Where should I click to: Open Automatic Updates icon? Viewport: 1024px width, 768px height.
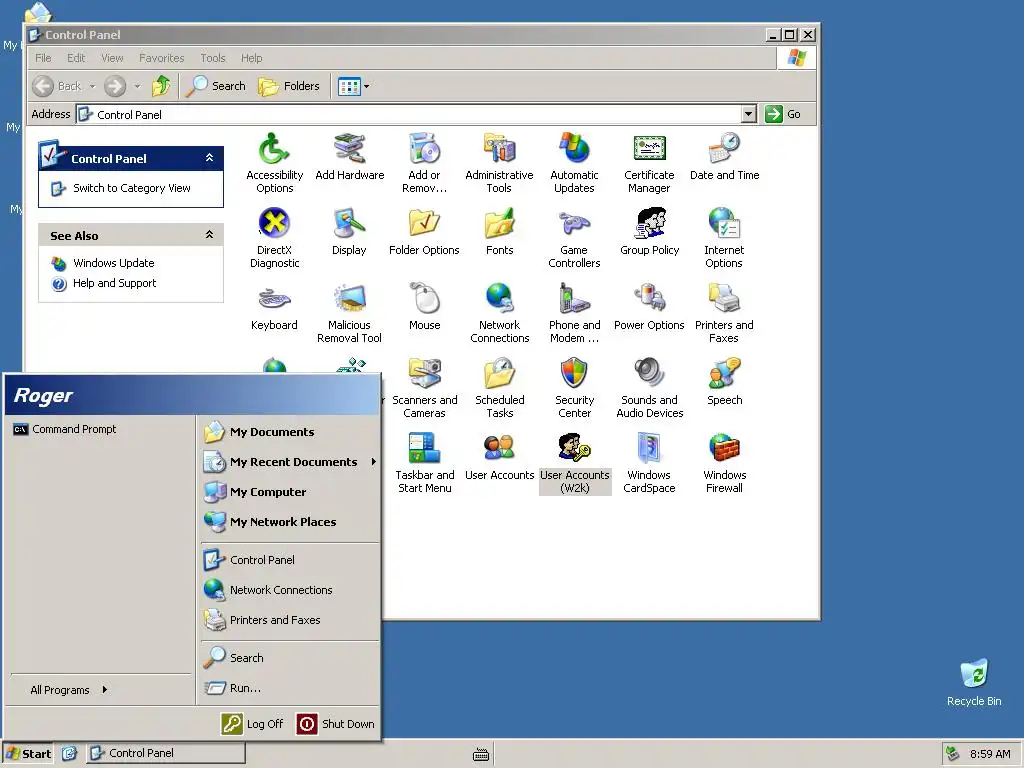(x=574, y=163)
